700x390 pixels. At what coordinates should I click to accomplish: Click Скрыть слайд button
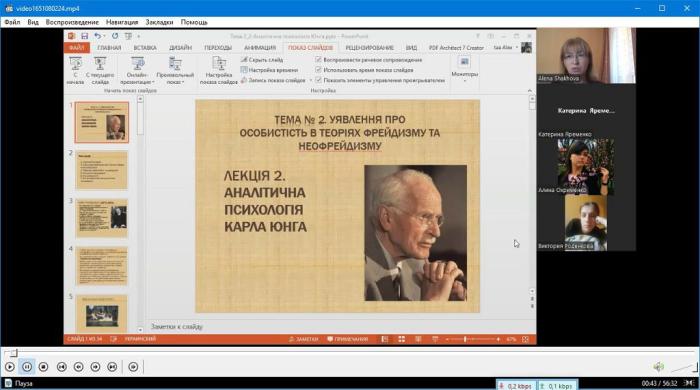262,59
